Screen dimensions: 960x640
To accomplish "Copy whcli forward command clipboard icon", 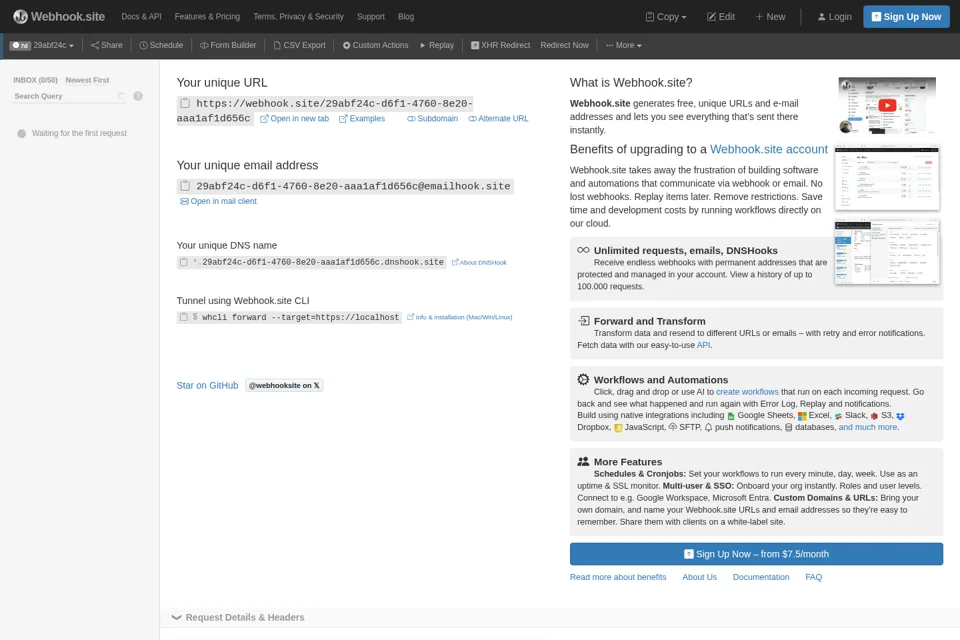I will point(184,317).
